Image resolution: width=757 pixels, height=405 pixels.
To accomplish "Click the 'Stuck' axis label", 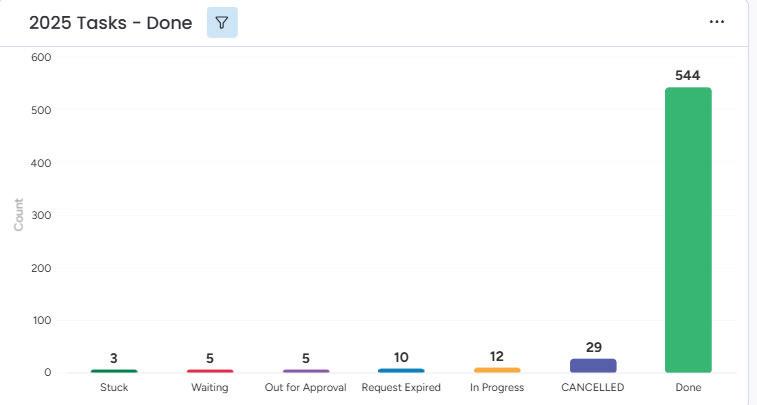I will point(114,388).
